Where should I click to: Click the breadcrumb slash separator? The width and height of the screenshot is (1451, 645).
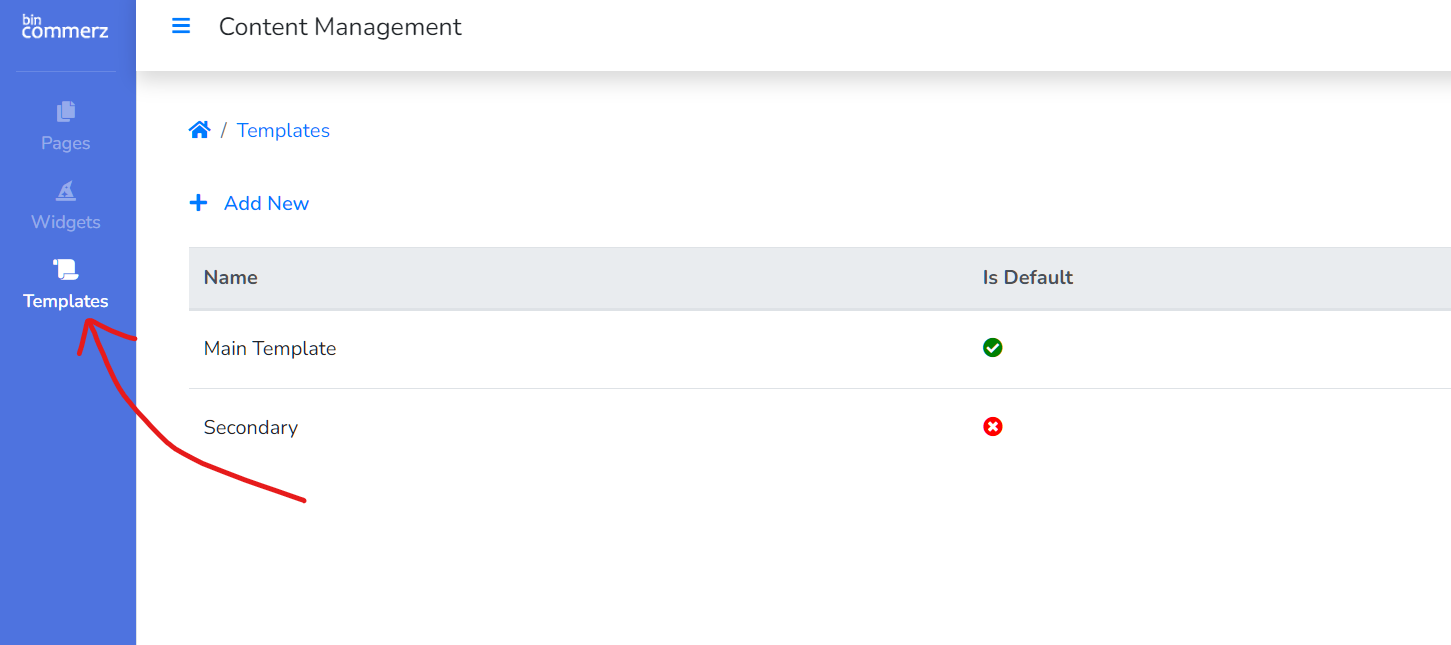(223, 130)
